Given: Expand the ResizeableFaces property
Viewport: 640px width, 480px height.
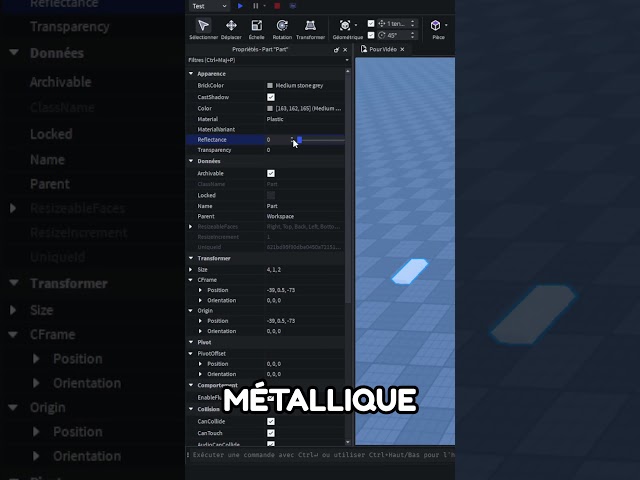Looking at the screenshot, I should (x=191, y=227).
